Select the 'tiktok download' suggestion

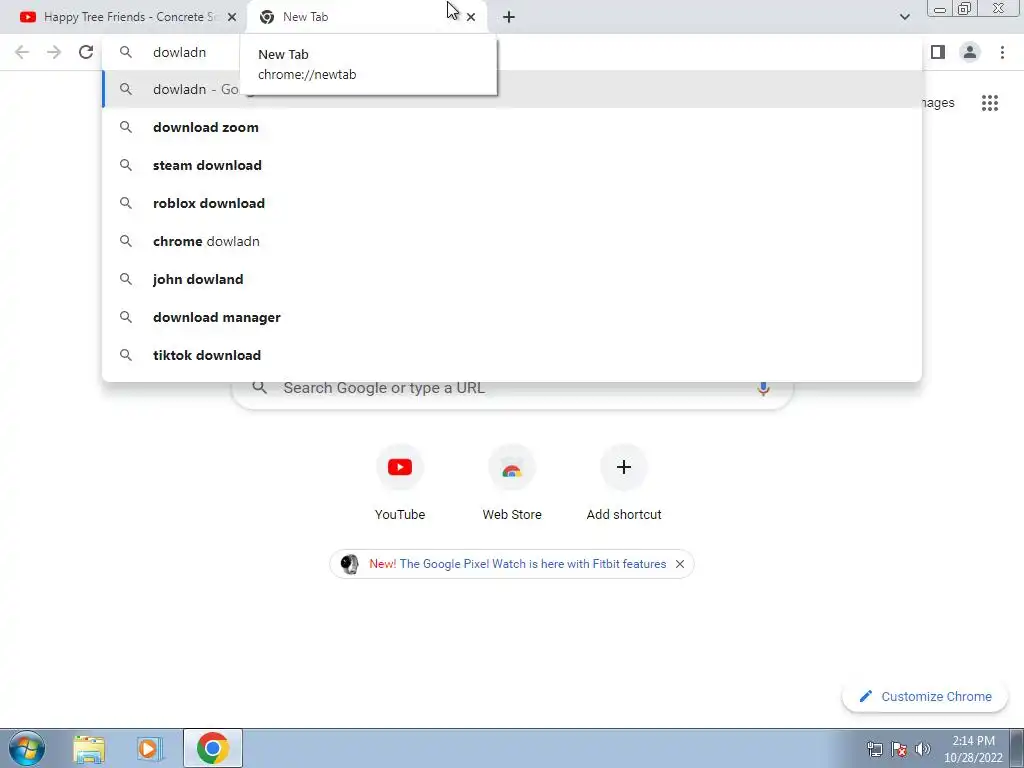pos(512,355)
